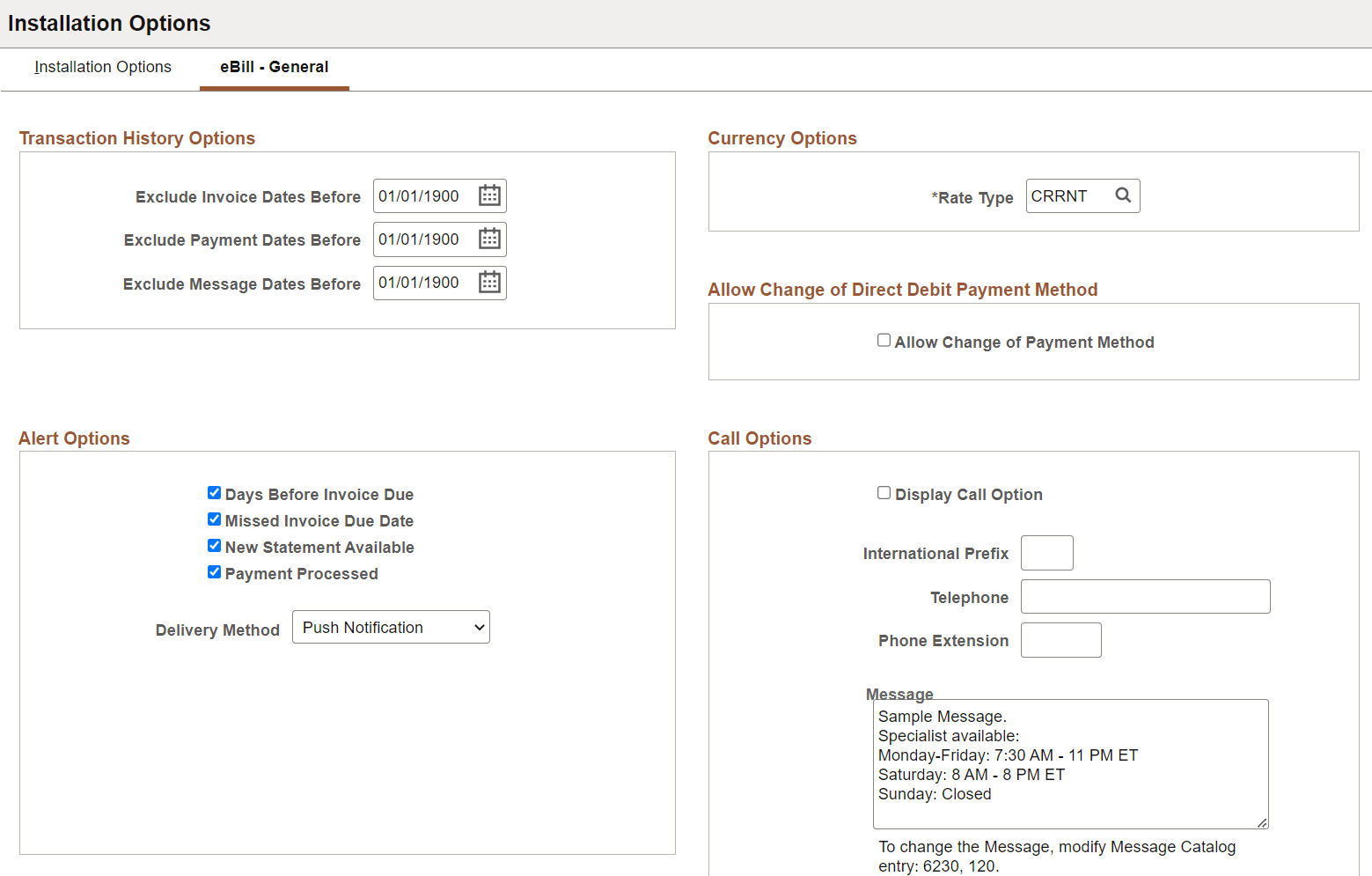Click the Exclude Invoice Dates Before date field
Screen dimensions: 1372x876
[x=422, y=195]
